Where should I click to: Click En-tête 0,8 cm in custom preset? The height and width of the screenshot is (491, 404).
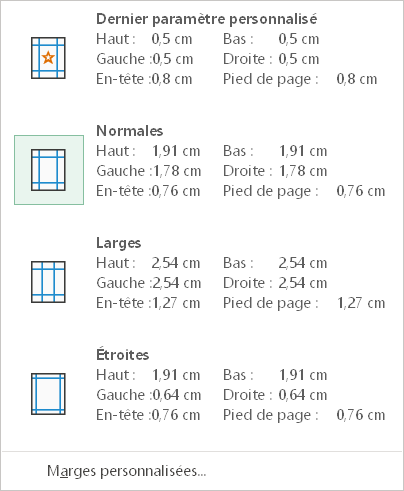coord(144,79)
